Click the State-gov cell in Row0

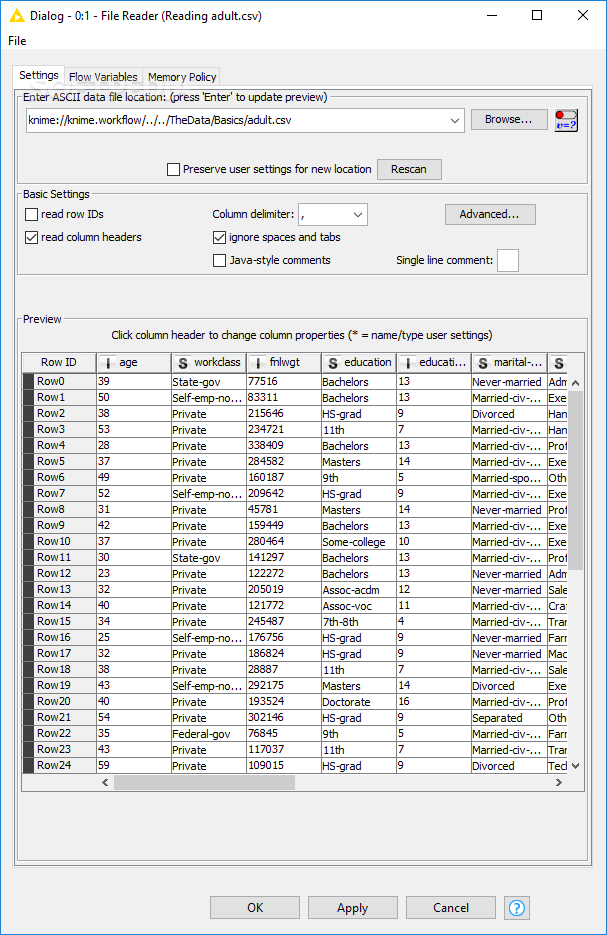coord(209,382)
